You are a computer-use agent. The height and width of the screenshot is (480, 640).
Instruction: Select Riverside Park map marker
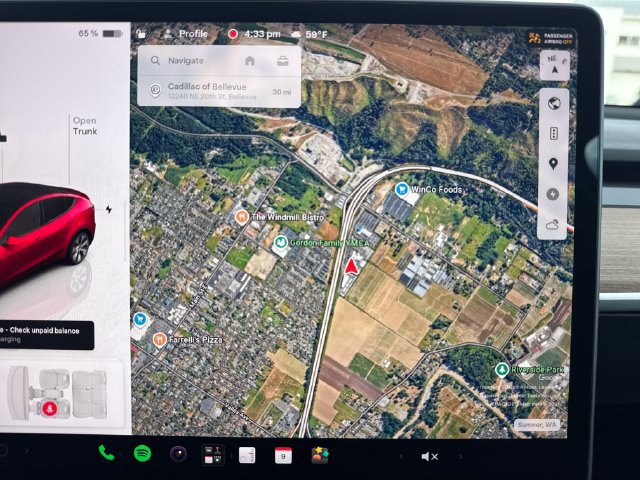click(x=502, y=369)
